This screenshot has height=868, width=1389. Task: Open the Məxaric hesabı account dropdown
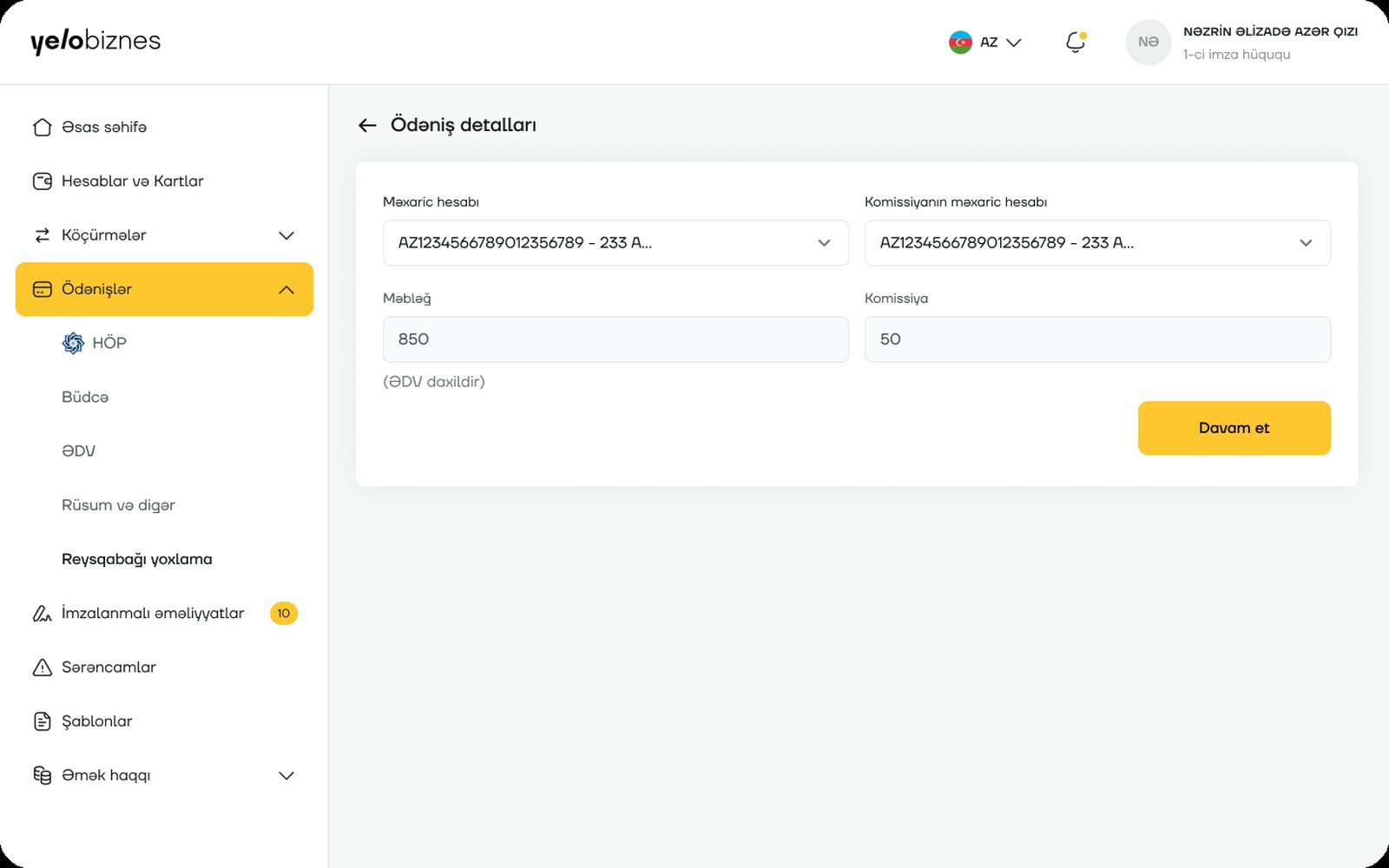[x=616, y=243]
